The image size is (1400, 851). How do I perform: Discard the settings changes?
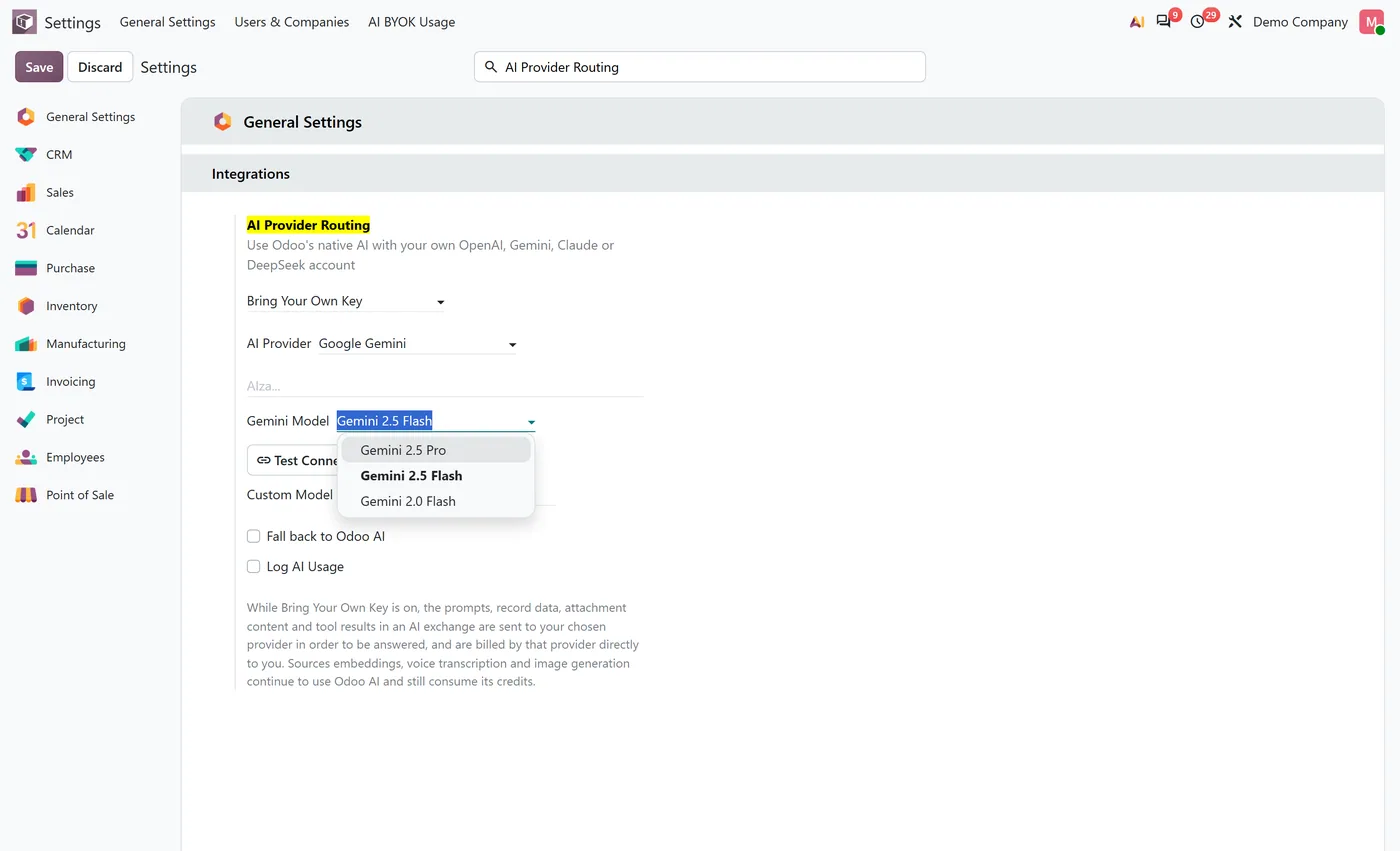pyautogui.click(x=100, y=67)
